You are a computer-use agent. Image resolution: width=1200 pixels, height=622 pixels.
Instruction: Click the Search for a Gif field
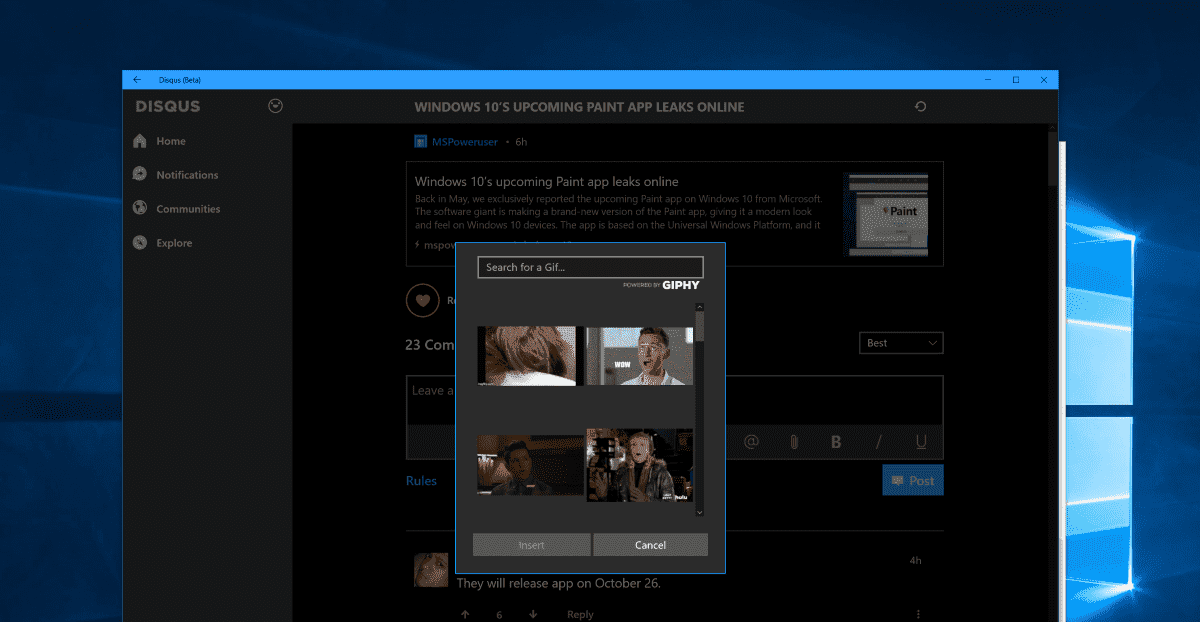tap(590, 267)
